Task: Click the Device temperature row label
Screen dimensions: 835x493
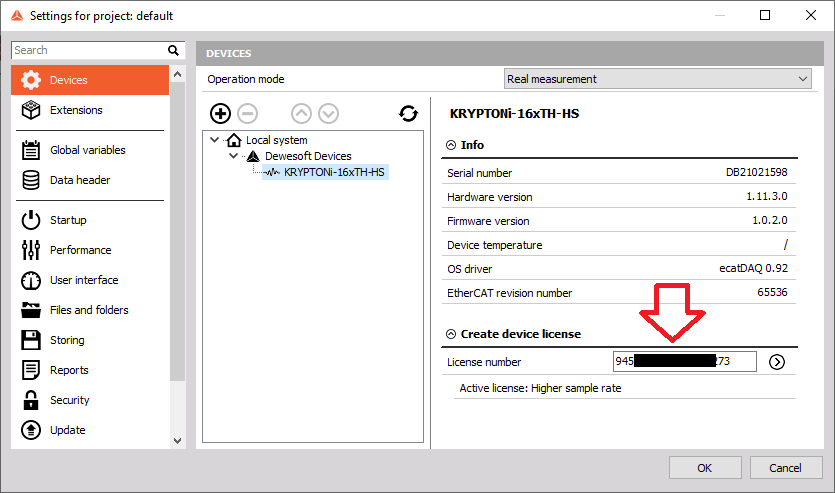Action: coord(495,245)
